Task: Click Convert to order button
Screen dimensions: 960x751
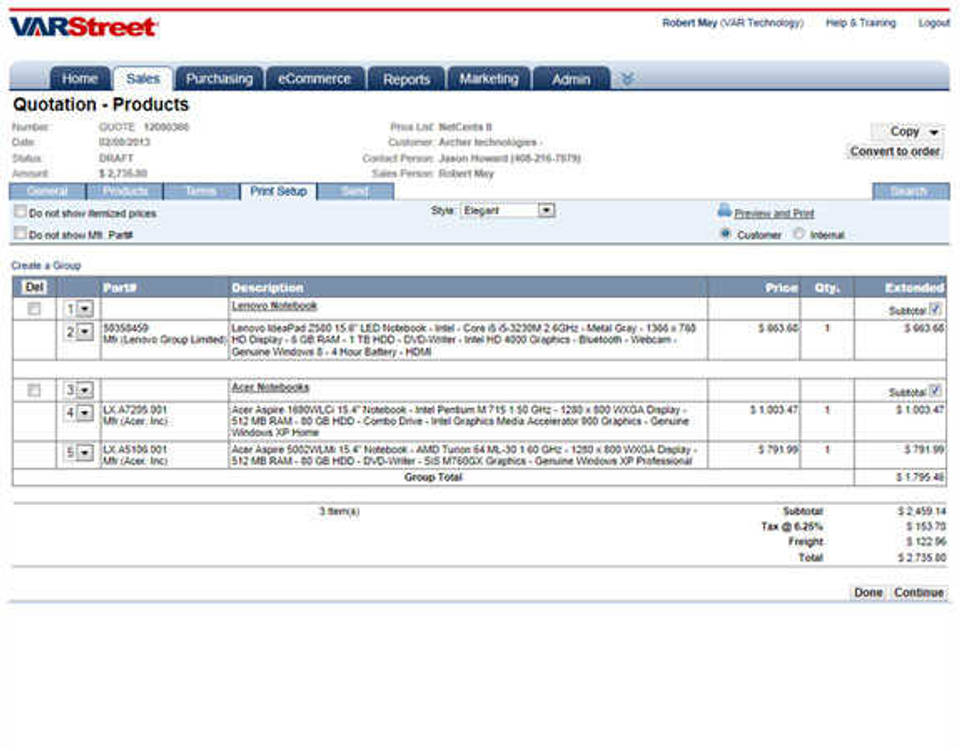Action: click(895, 151)
